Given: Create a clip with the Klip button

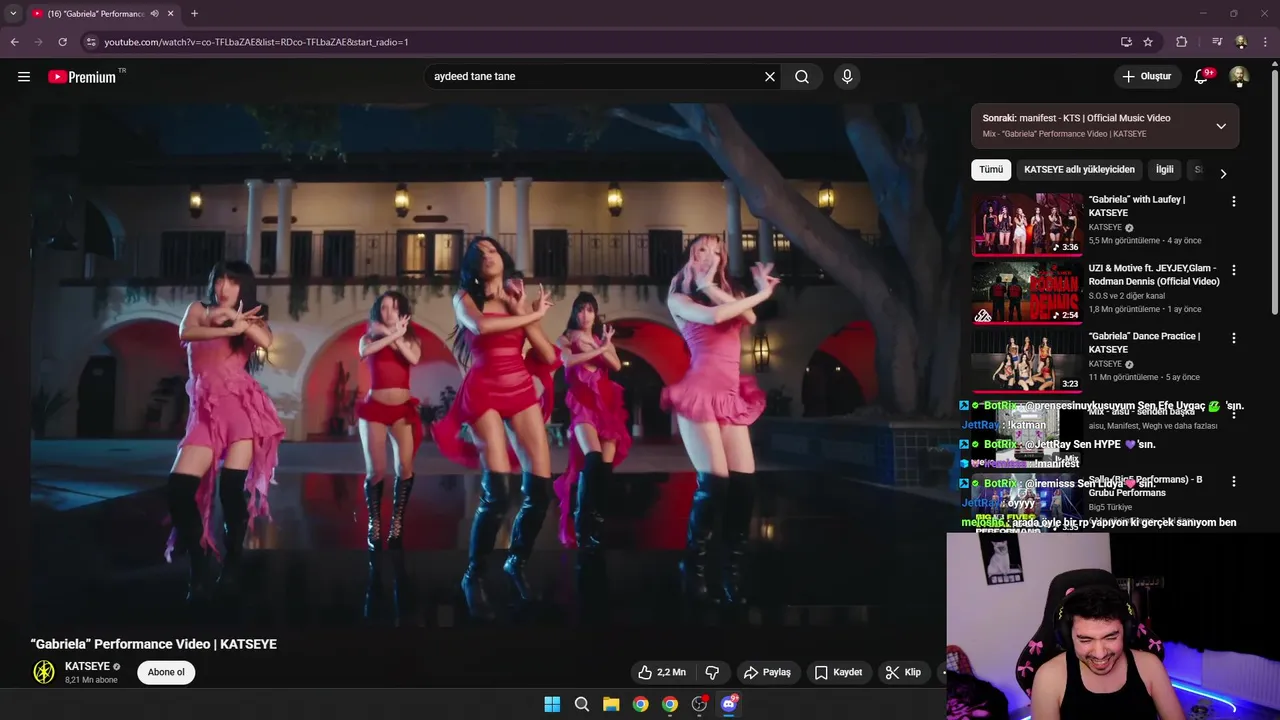Looking at the screenshot, I should click(903, 672).
